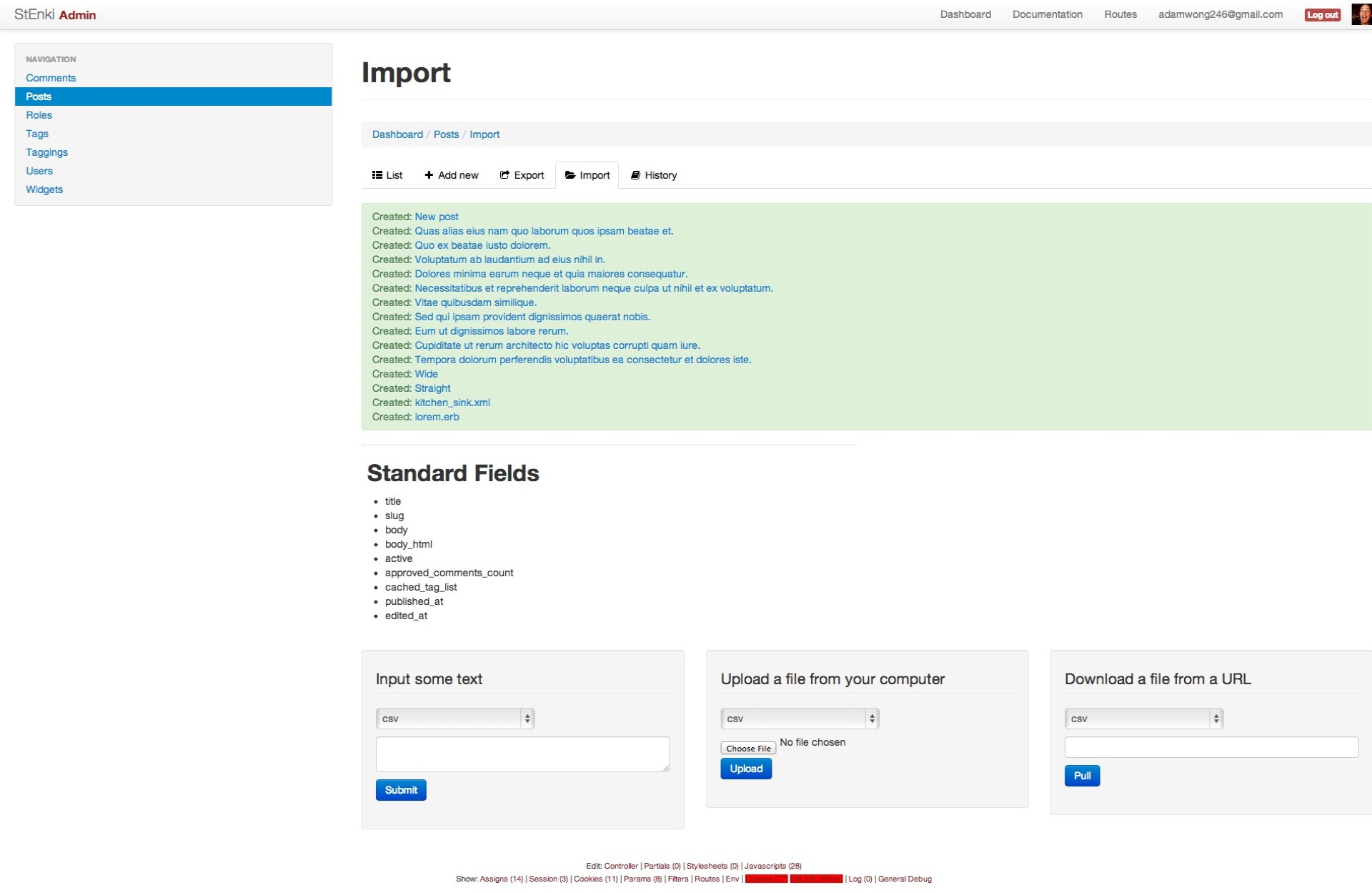Open the csv dropdown in the Download from URL panel

click(1143, 719)
